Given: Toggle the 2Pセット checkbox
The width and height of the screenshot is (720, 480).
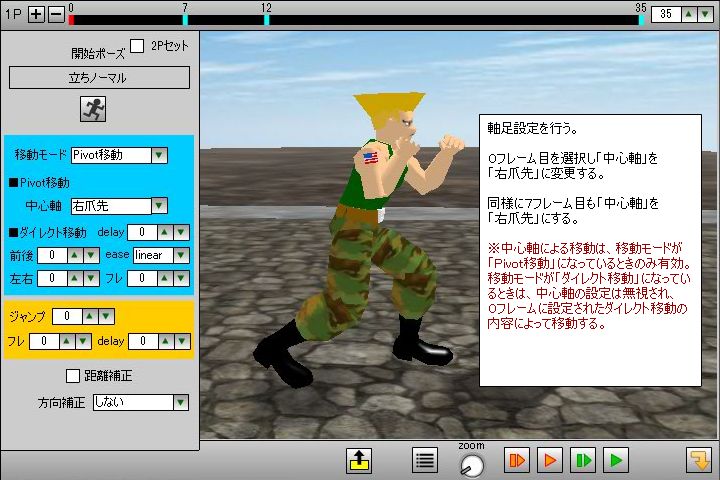Looking at the screenshot, I should pos(137,46).
